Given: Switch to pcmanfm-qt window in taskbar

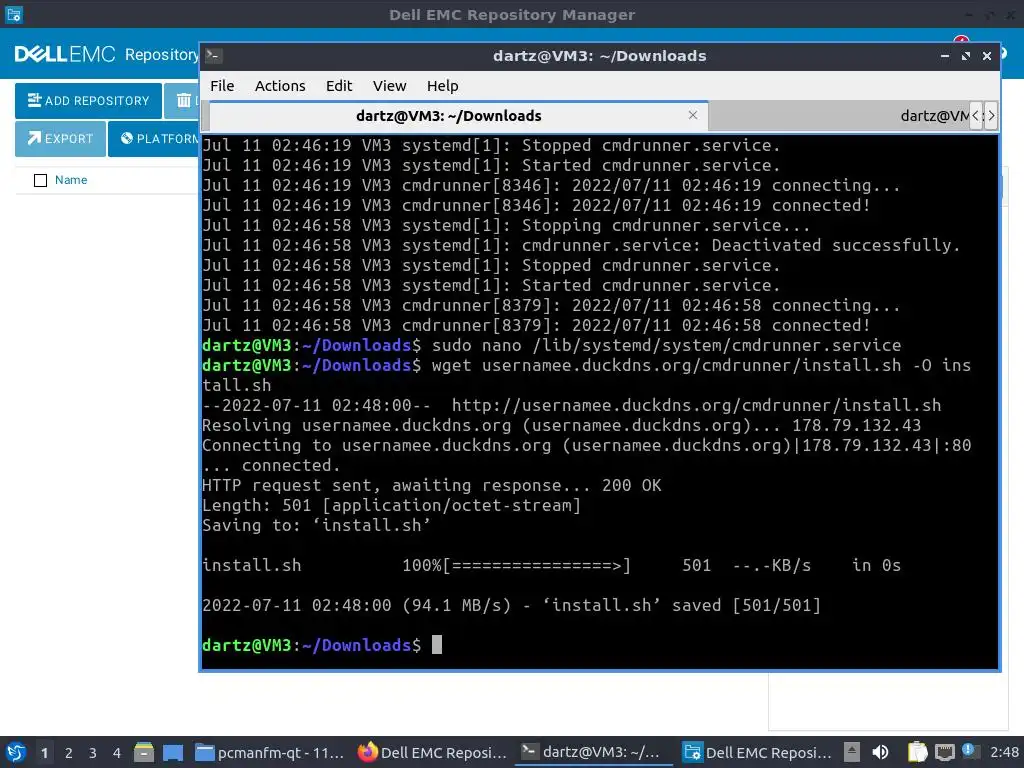Looking at the screenshot, I should 270,752.
